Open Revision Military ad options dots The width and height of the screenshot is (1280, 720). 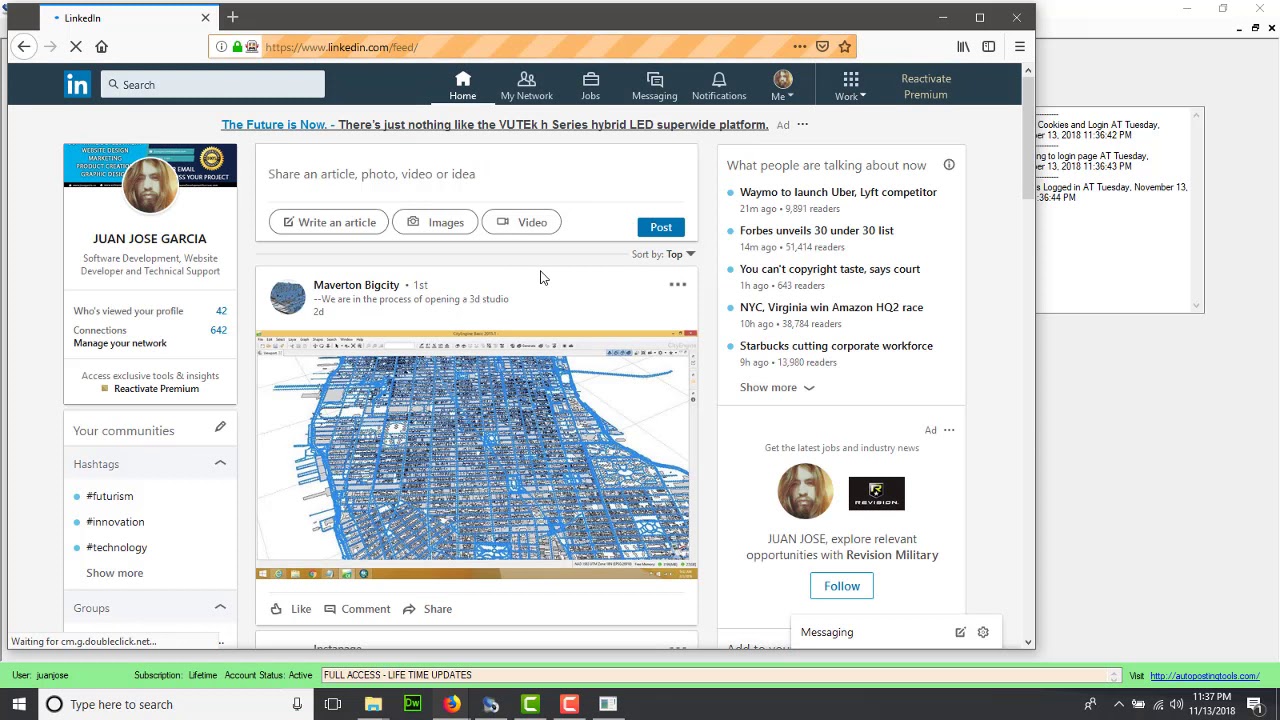949,430
